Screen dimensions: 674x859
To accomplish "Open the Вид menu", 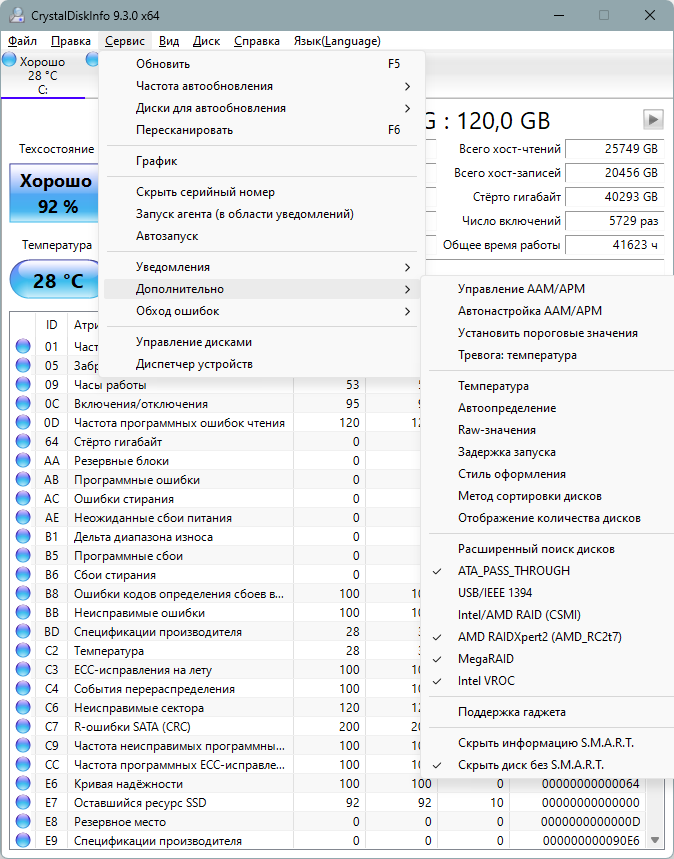I will 169,41.
